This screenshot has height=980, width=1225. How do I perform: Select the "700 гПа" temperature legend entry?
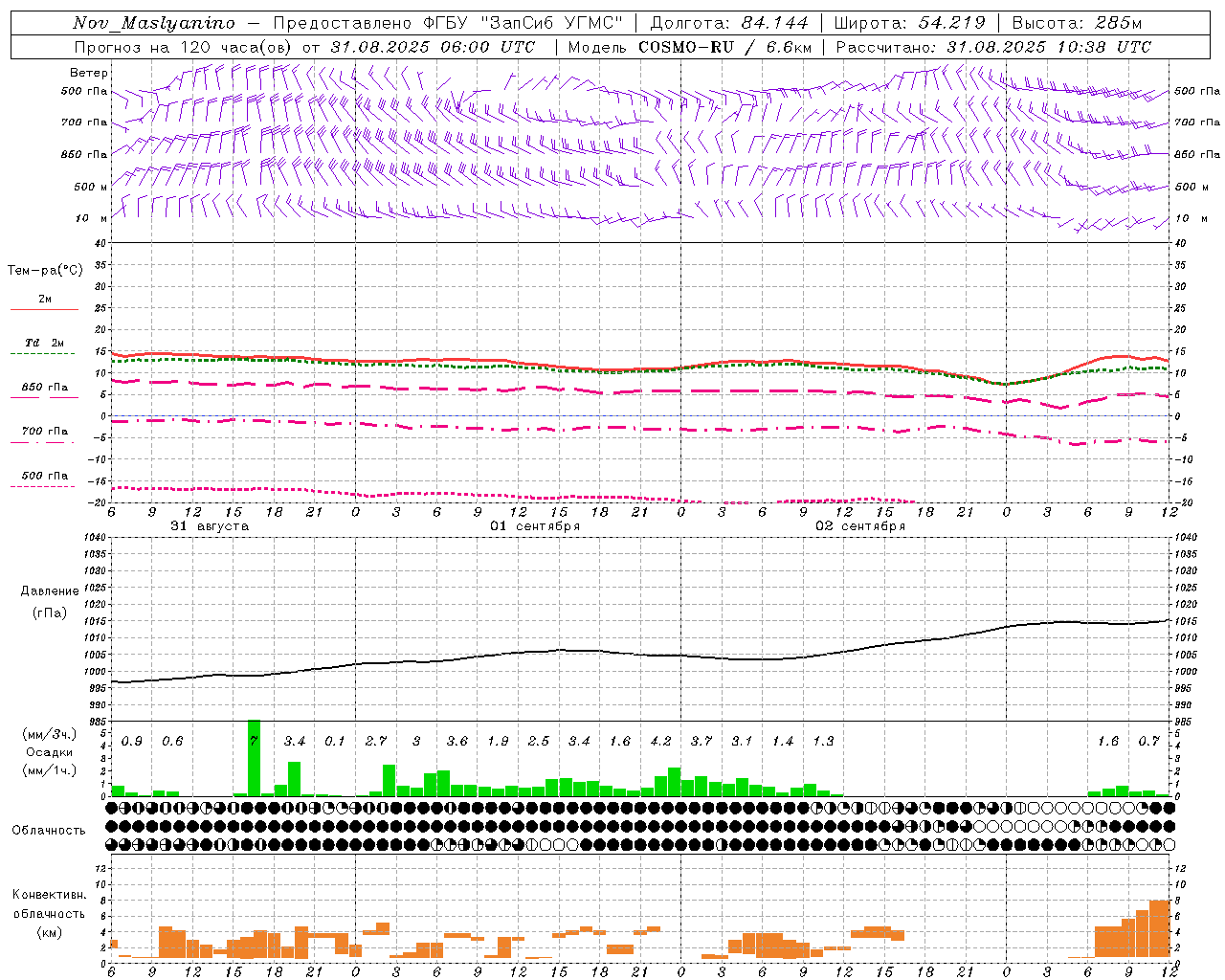coord(45,432)
